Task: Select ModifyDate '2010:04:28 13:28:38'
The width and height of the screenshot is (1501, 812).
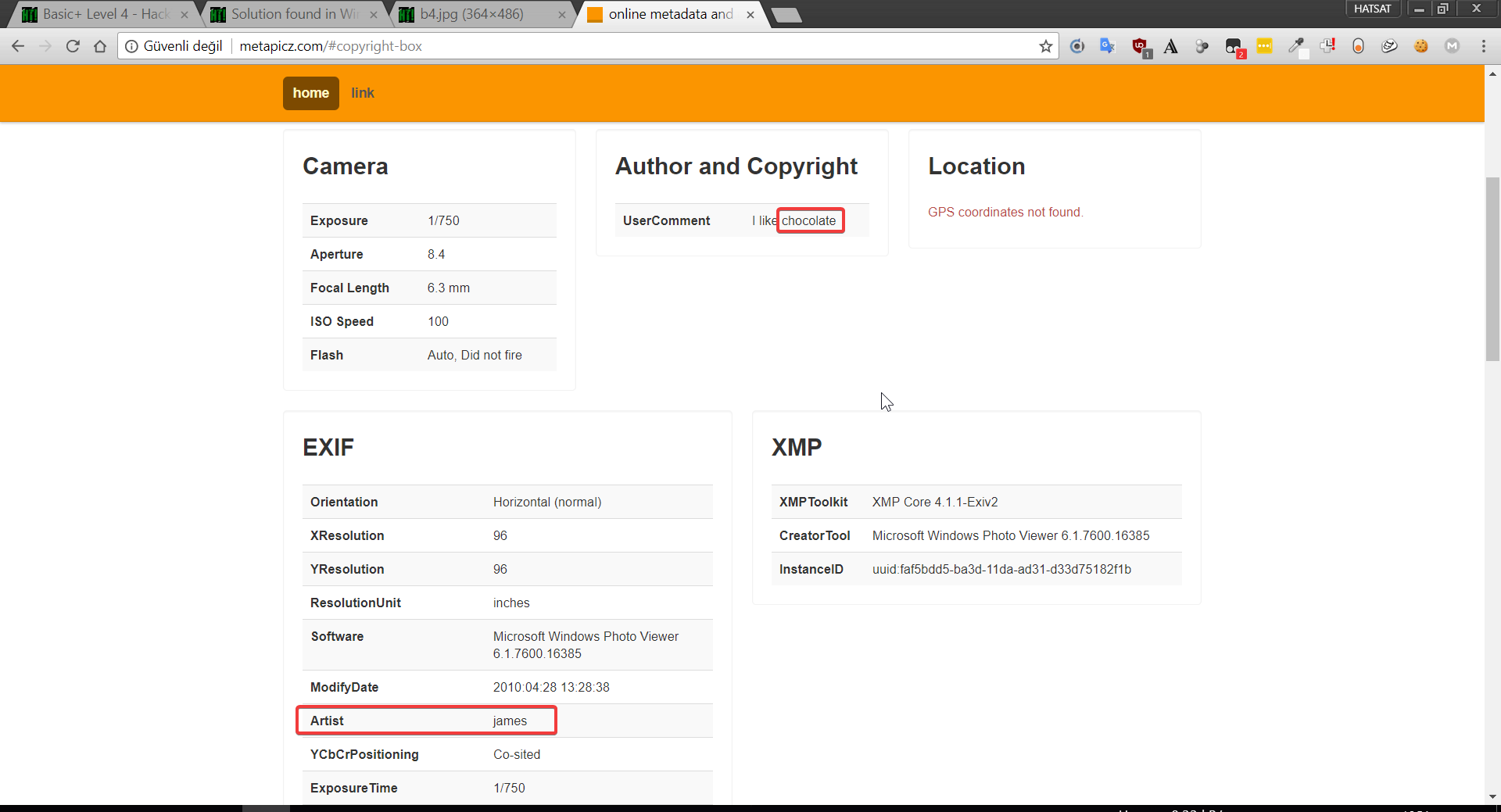Action: (x=551, y=687)
